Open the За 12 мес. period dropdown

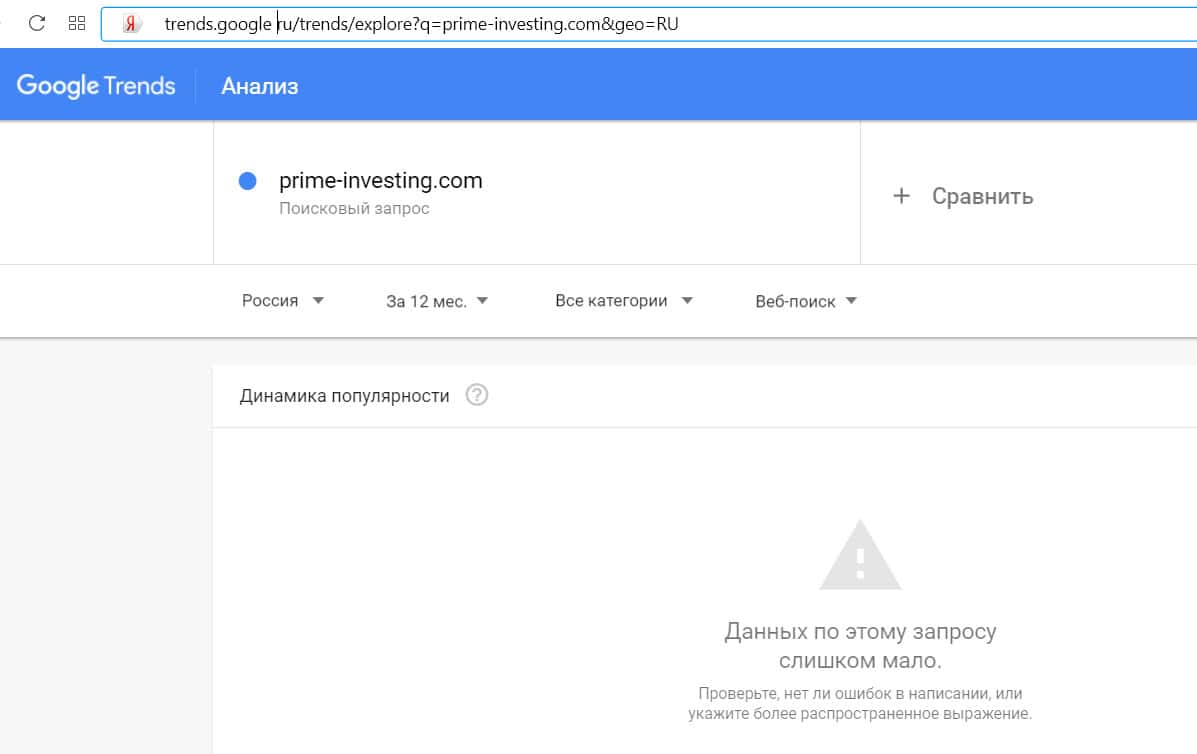437,301
